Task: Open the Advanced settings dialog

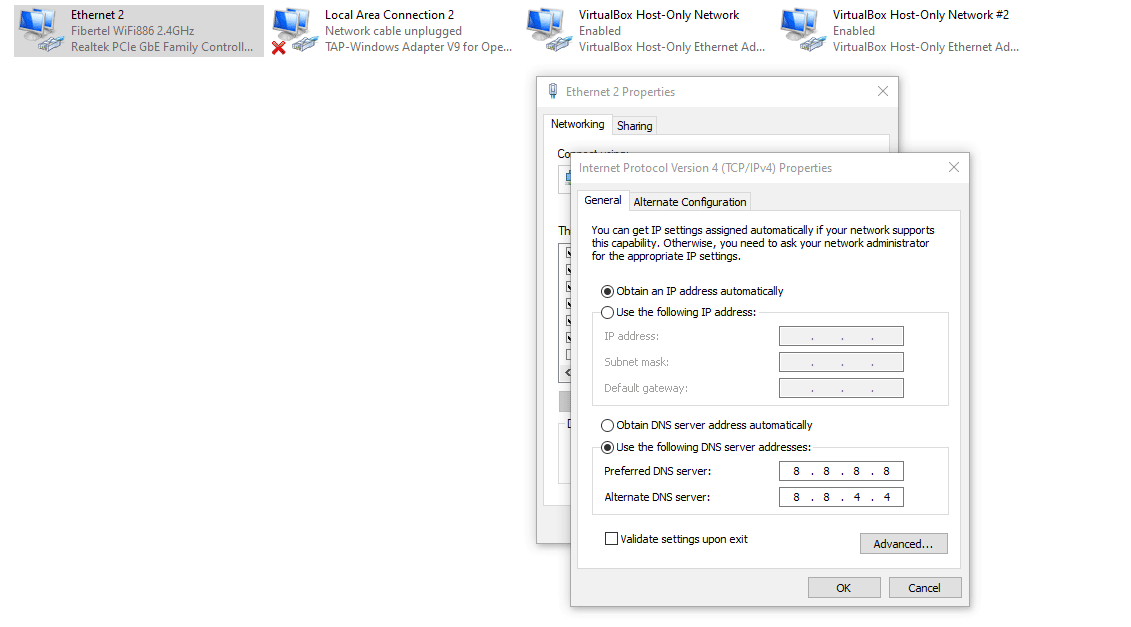Action: coord(903,543)
